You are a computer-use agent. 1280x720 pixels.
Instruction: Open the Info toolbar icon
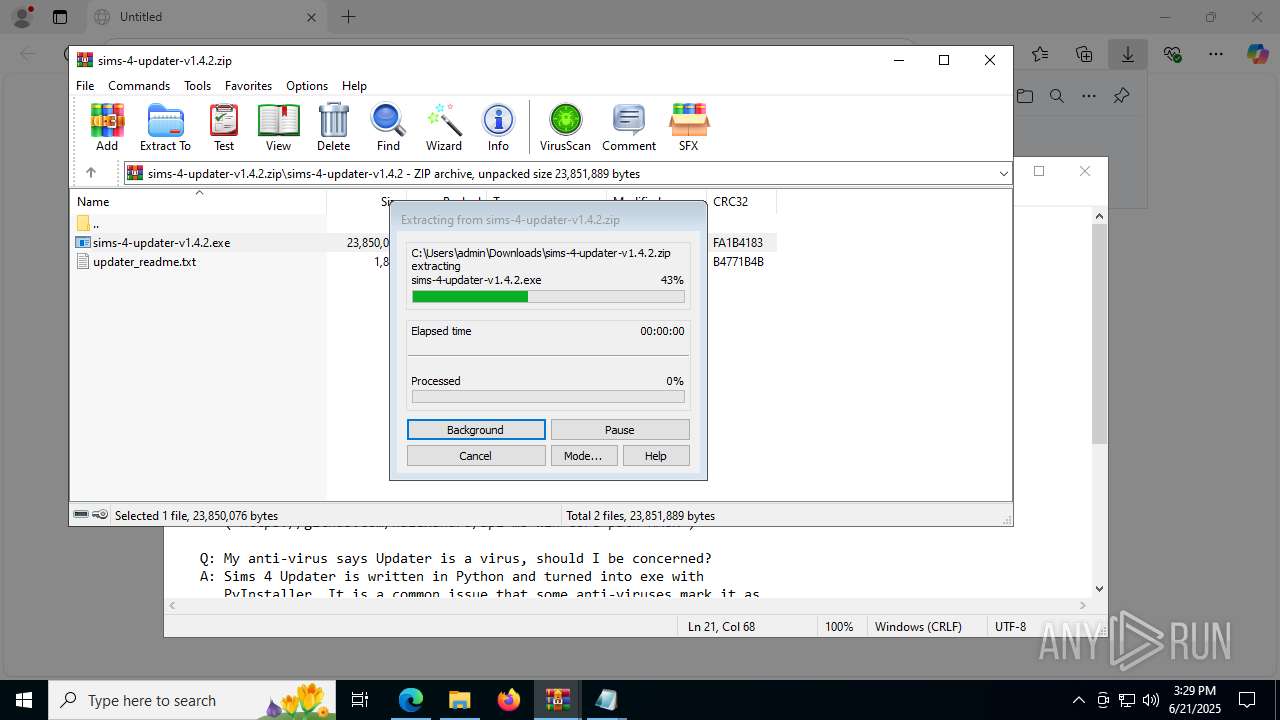pyautogui.click(x=498, y=127)
